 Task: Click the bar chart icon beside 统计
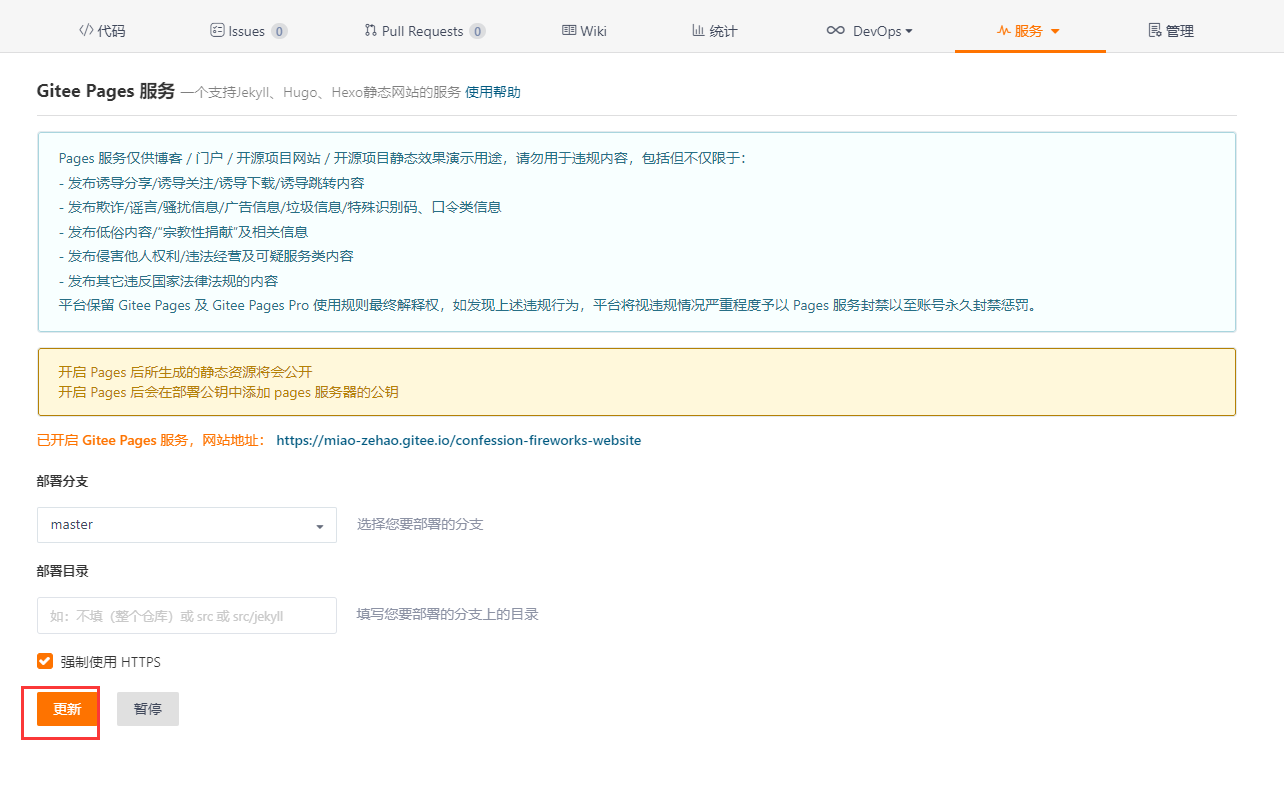pos(698,31)
